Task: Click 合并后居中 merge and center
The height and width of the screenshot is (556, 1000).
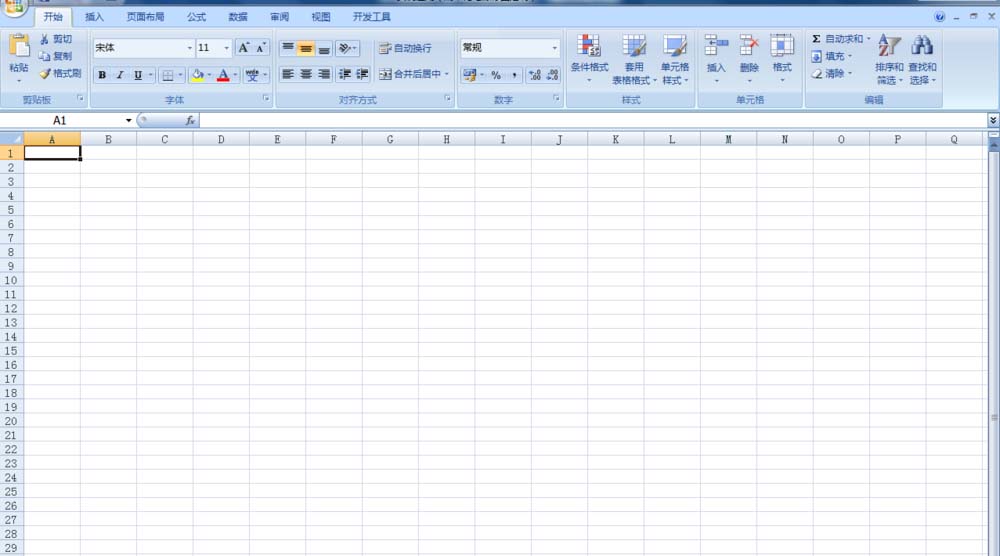Action: (410, 74)
